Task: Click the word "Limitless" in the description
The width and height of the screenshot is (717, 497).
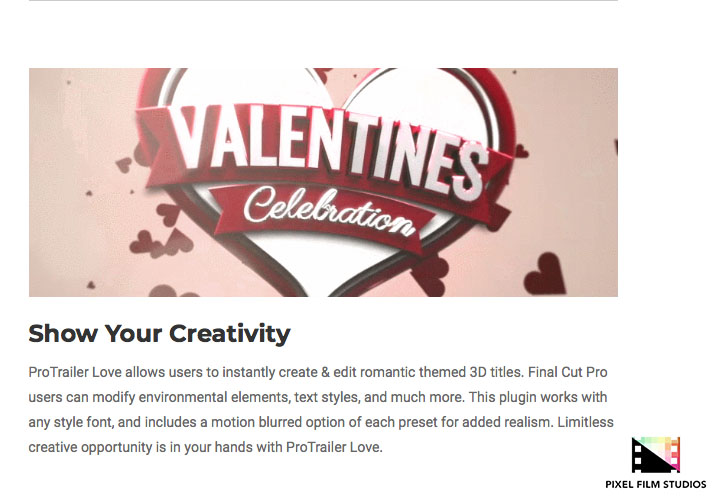Action: tap(584, 422)
